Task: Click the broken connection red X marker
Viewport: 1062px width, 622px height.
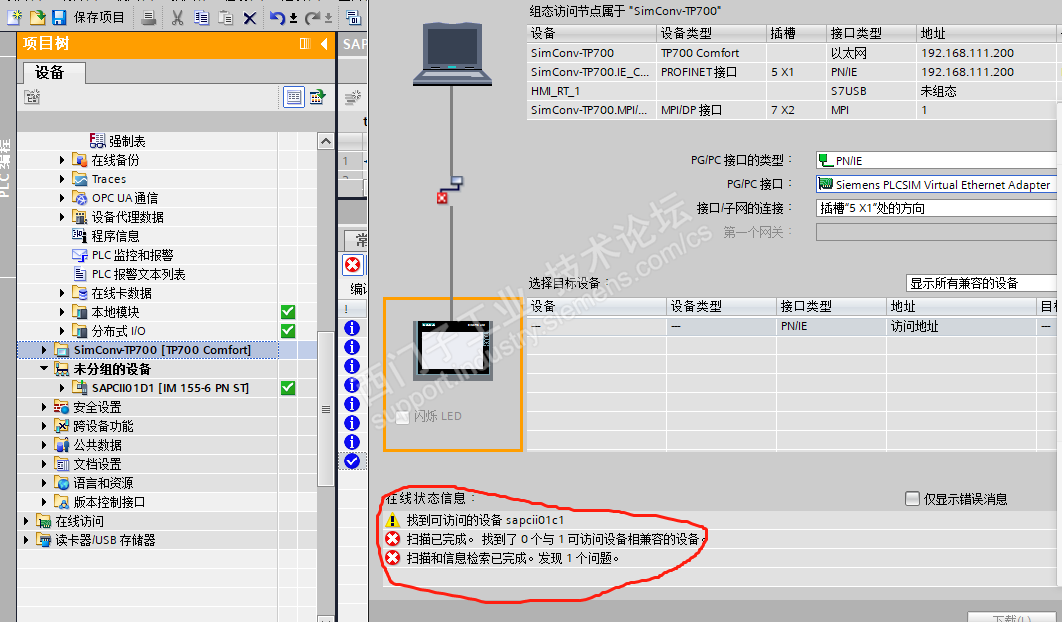Action: click(442, 198)
